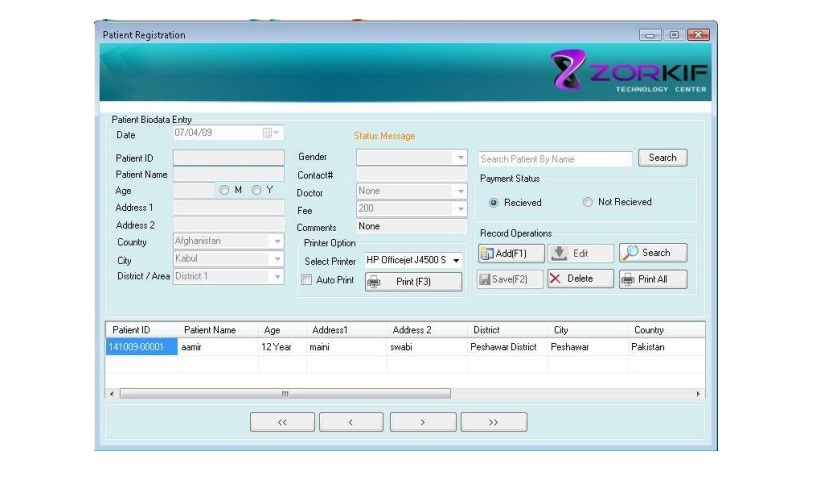Viewport: 830px width, 488px height.
Task: Go to next record with > button
Action: click(423, 422)
